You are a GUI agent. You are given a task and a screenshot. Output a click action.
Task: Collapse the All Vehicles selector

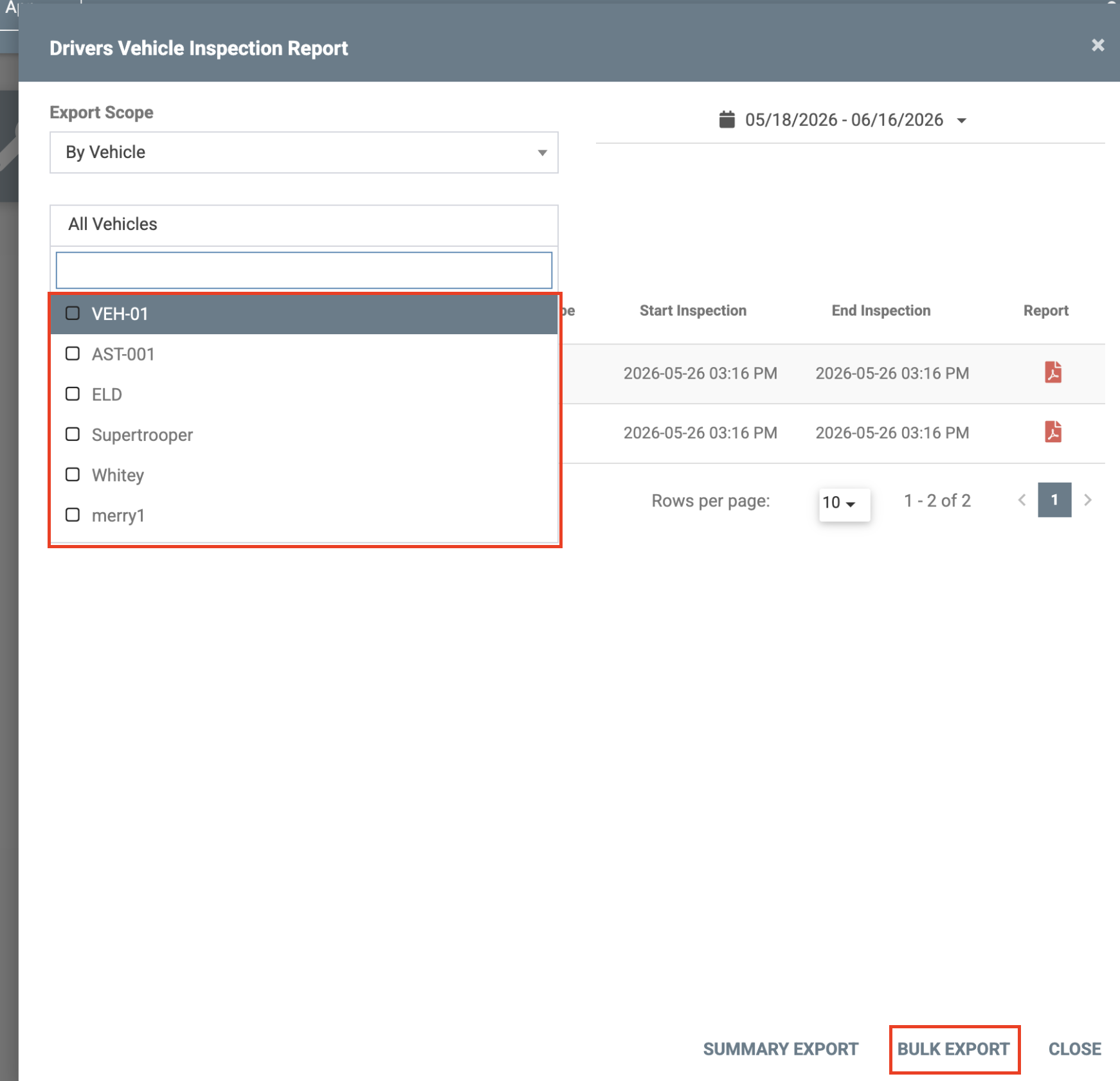(x=303, y=225)
